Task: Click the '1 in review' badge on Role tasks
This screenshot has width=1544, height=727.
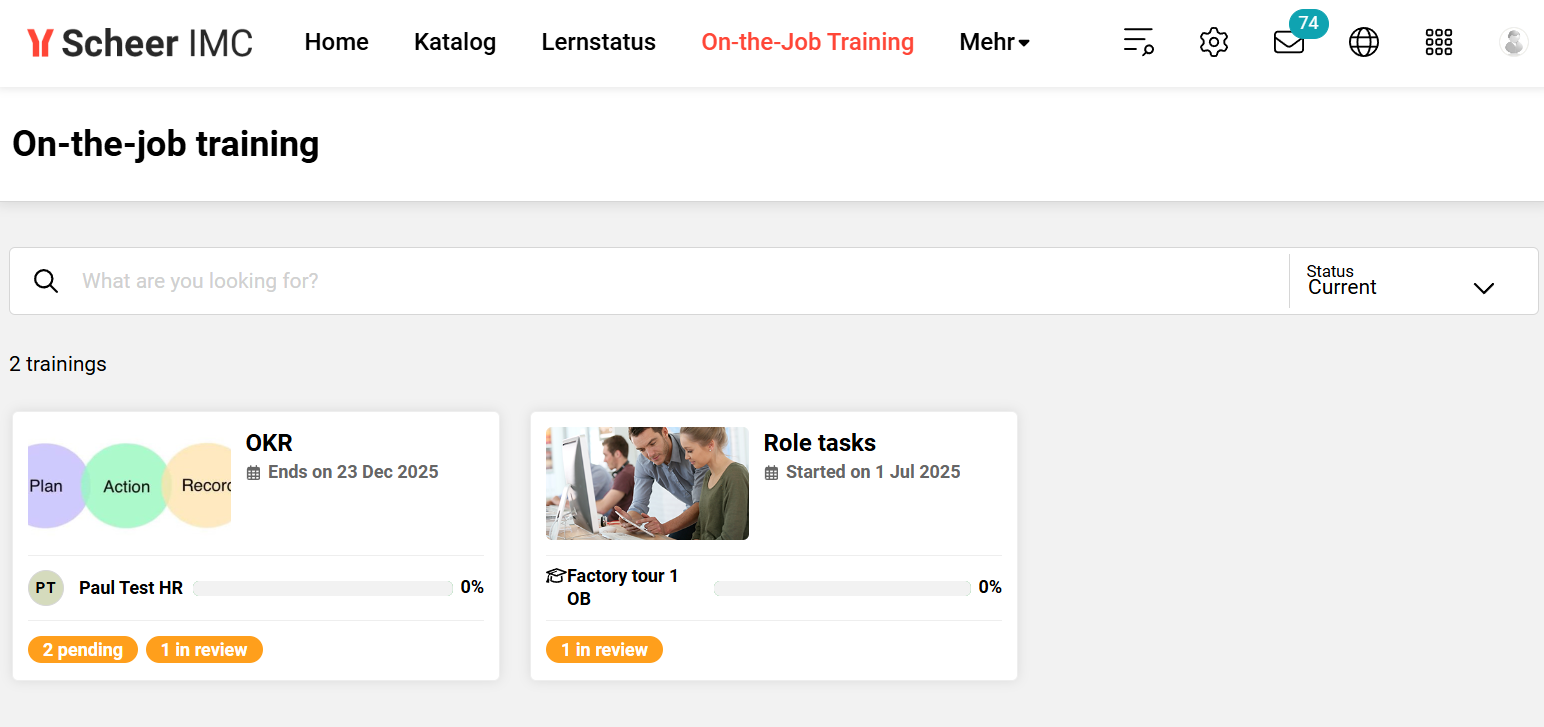Action: [x=604, y=649]
